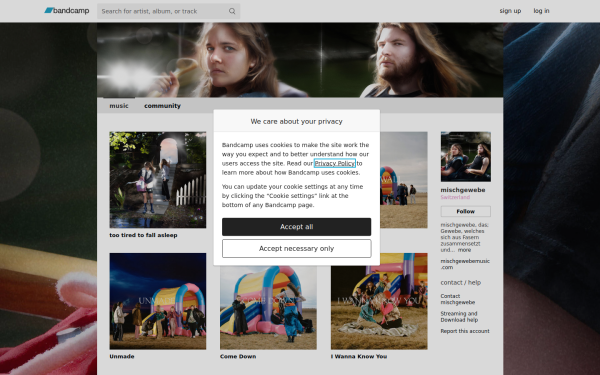Accept all cookies
The image size is (600, 375).
(297, 227)
